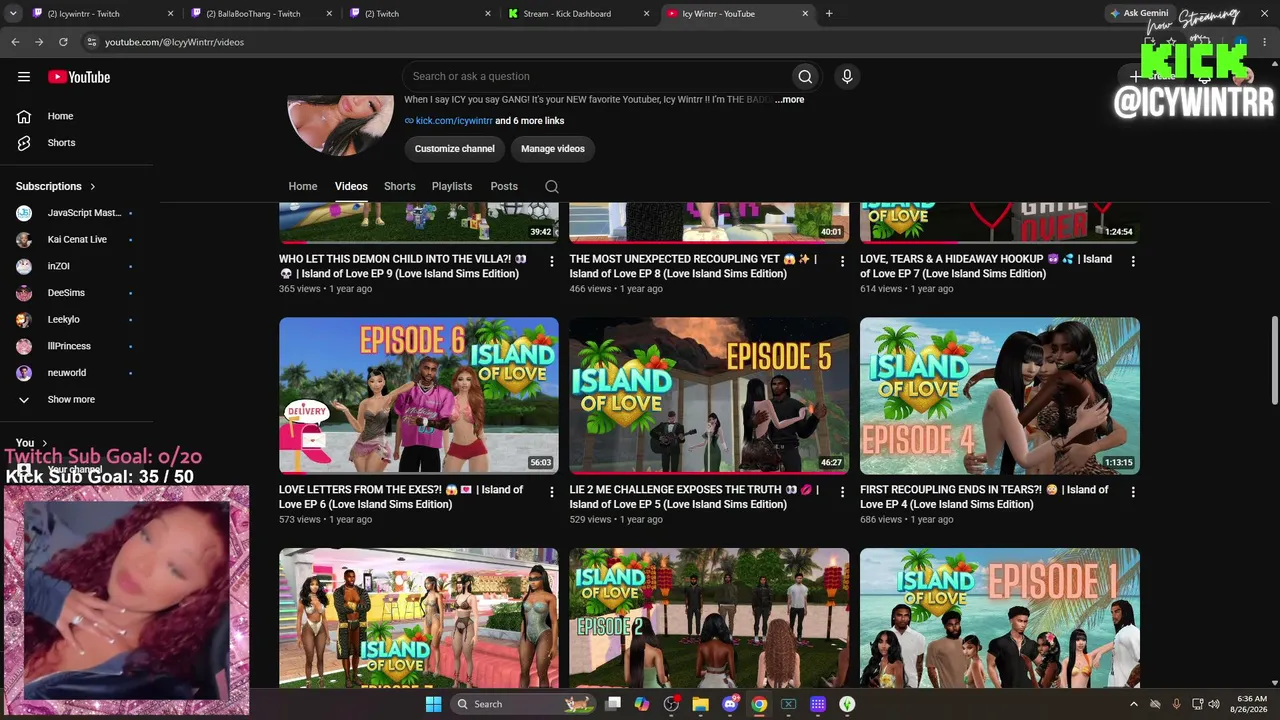Show hidden system tray icons
Screen dimensions: 1280x720
pos(1134,704)
